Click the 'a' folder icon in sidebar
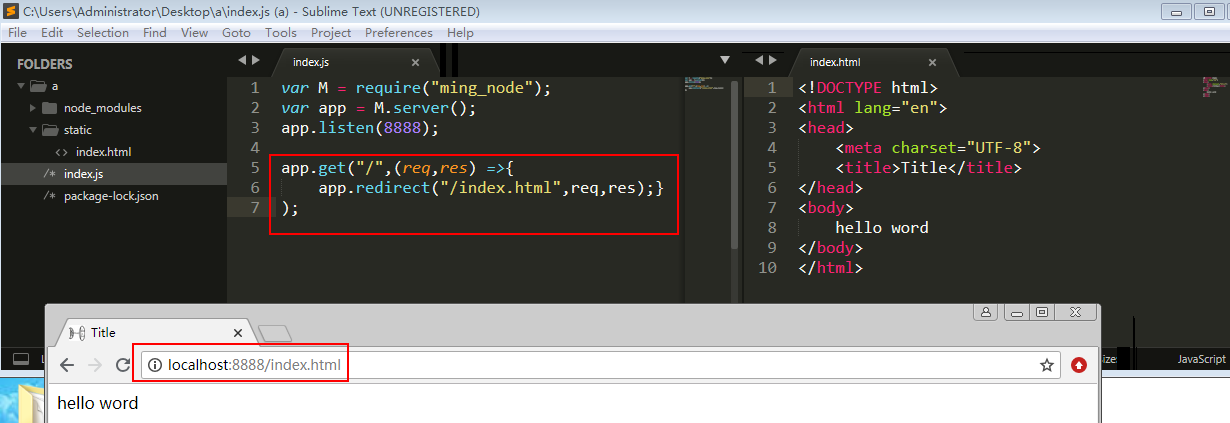Viewport: 1230px width, 423px height. coord(37,86)
